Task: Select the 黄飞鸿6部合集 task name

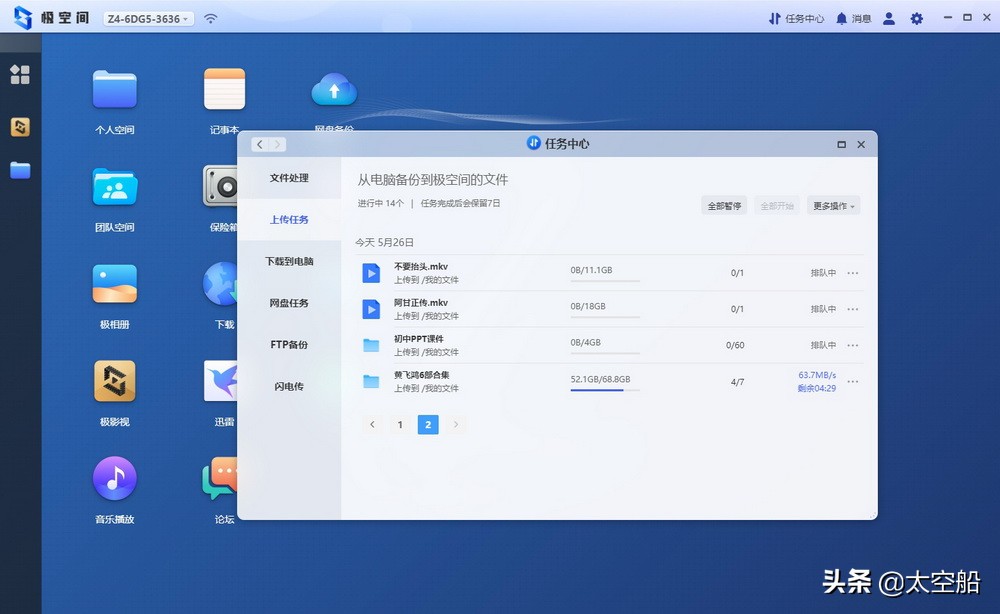Action: pyautogui.click(x=422, y=376)
